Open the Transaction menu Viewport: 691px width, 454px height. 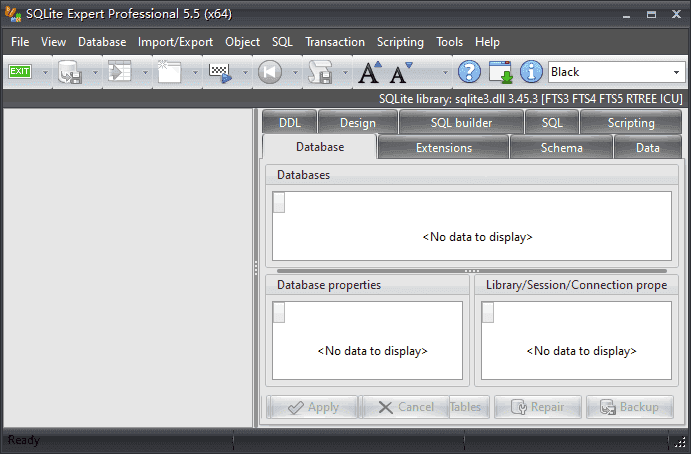pyautogui.click(x=335, y=42)
